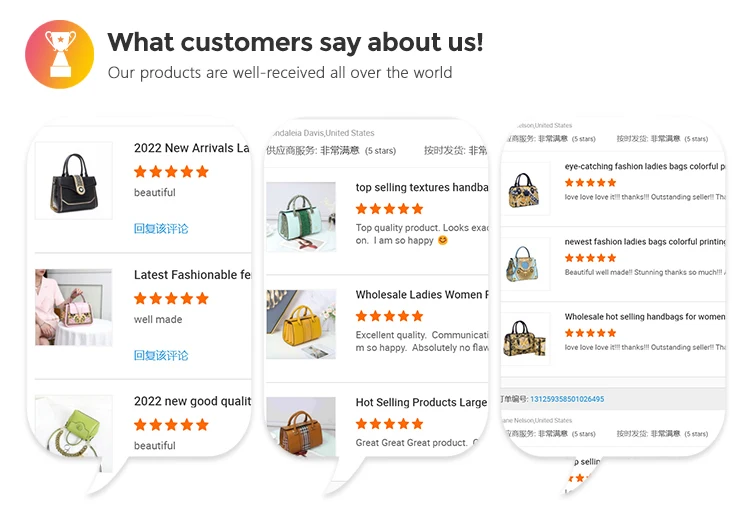Select "Hot Selling Products Large" title
750x514 pixels.
click(x=421, y=403)
